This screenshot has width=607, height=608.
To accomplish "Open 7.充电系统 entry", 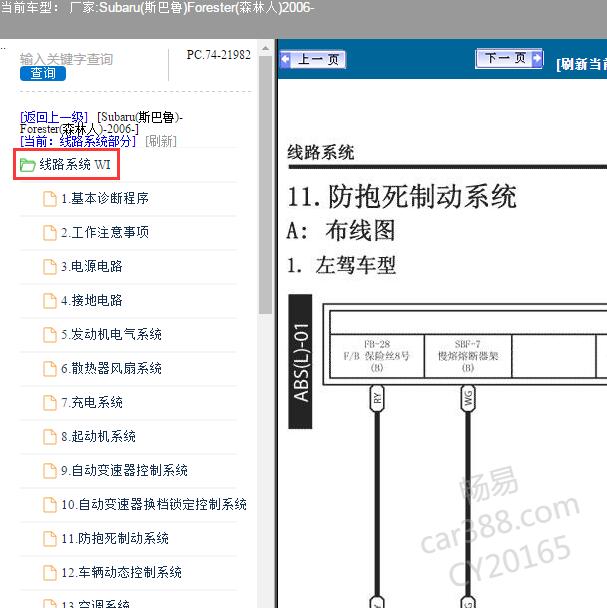I will [x=92, y=403].
